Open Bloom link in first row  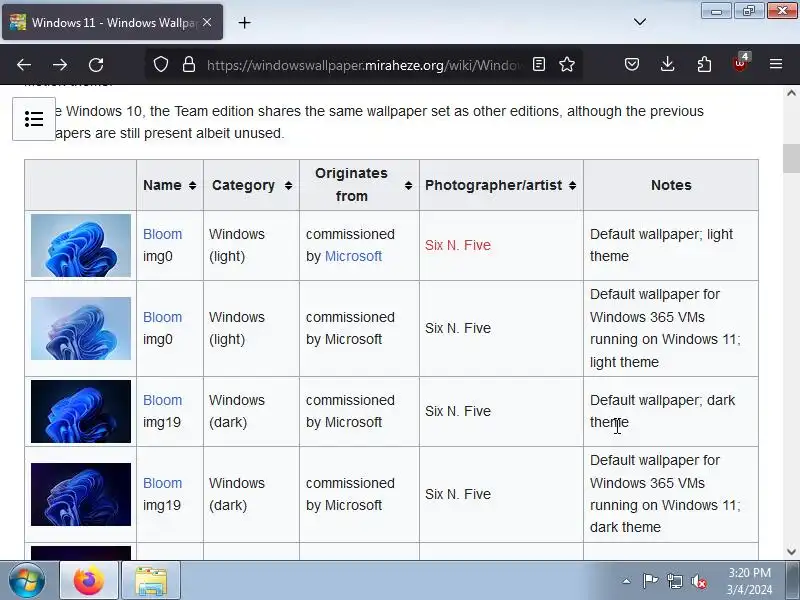(x=162, y=234)
